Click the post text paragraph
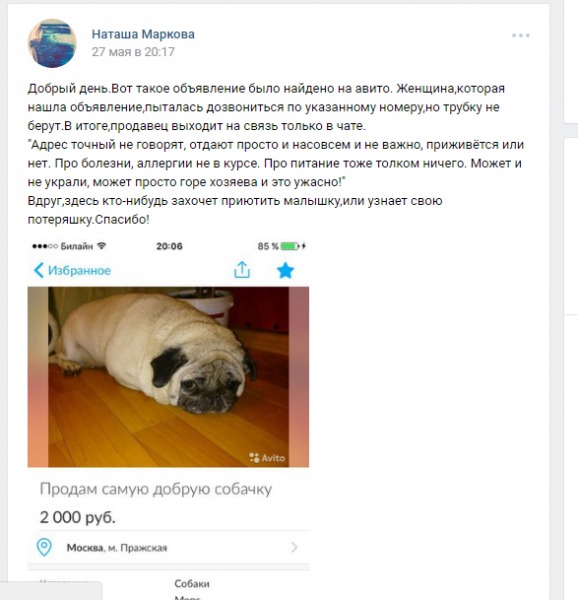Image resolution: width=578 pixels, height=600 pixels. click(275, 154)
